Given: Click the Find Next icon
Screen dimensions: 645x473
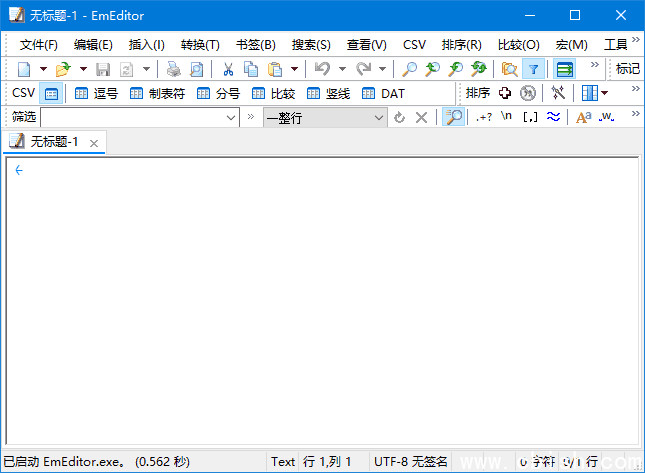Looking at the screenshot, I should pyautogui.click(x=455, y=69).
